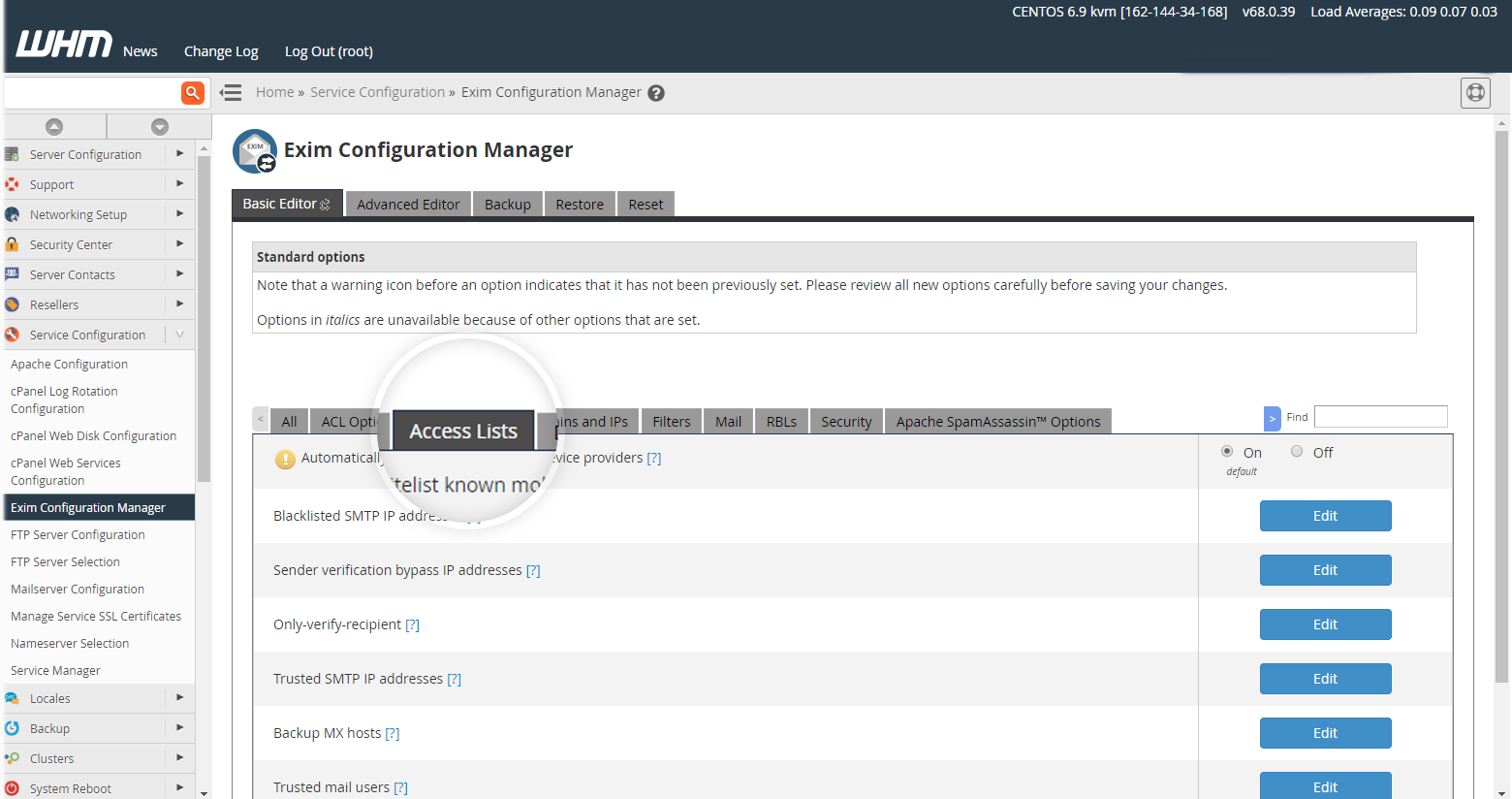
Task: Collapse the Service Configuration section
Action: 179,335
